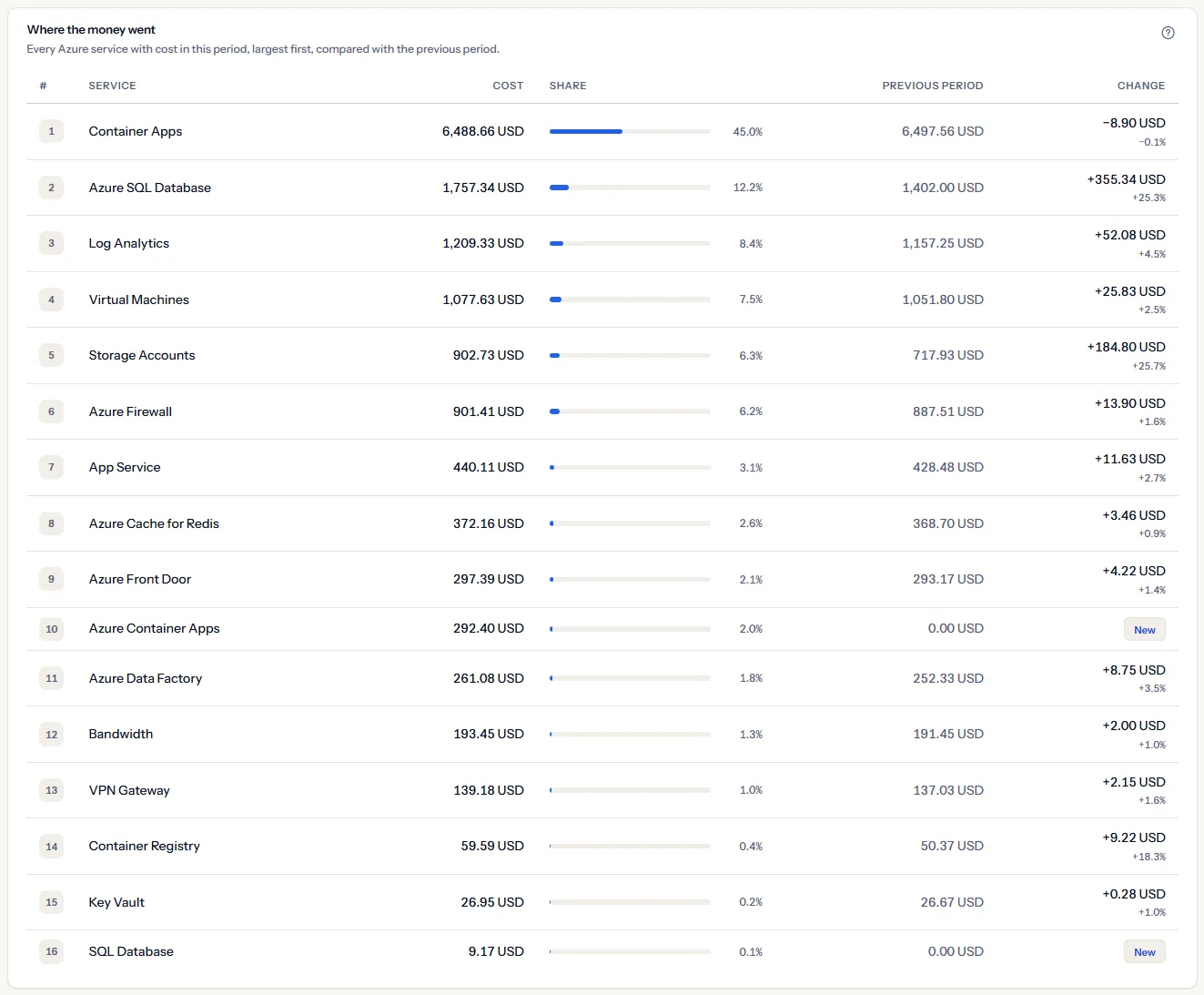The width and height of the screenshot is (1204, 995).
Task: Click the rank badge number 16
Action: pos(51,951)
